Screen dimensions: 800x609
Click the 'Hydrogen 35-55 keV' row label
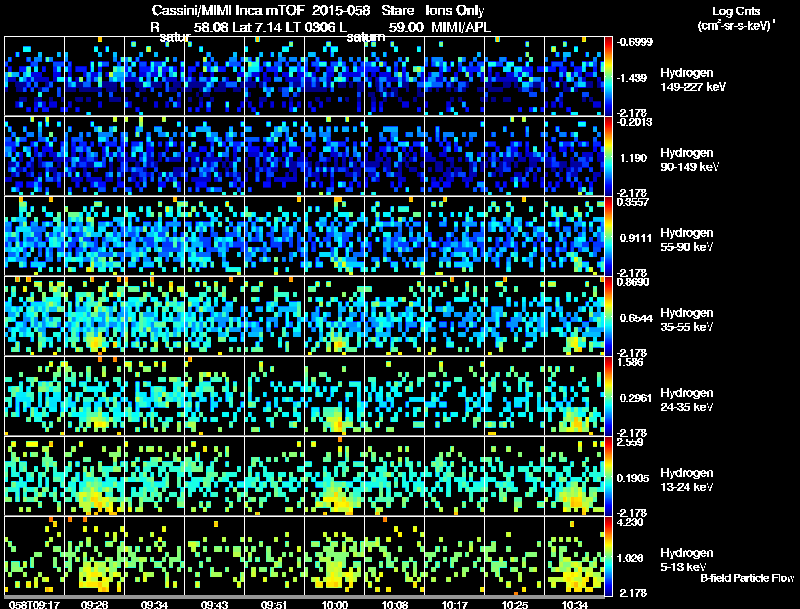click(x=686, y=320)
